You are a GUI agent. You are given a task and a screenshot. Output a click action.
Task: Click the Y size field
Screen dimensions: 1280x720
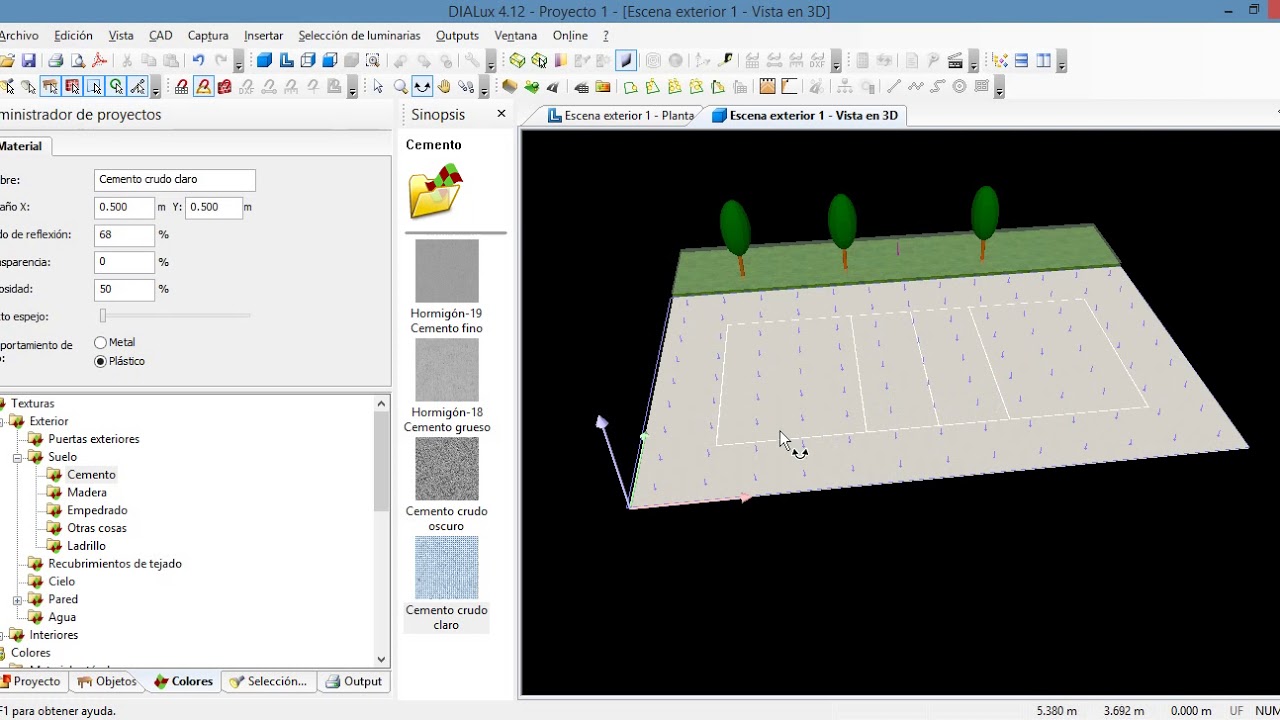pos(214,207)
